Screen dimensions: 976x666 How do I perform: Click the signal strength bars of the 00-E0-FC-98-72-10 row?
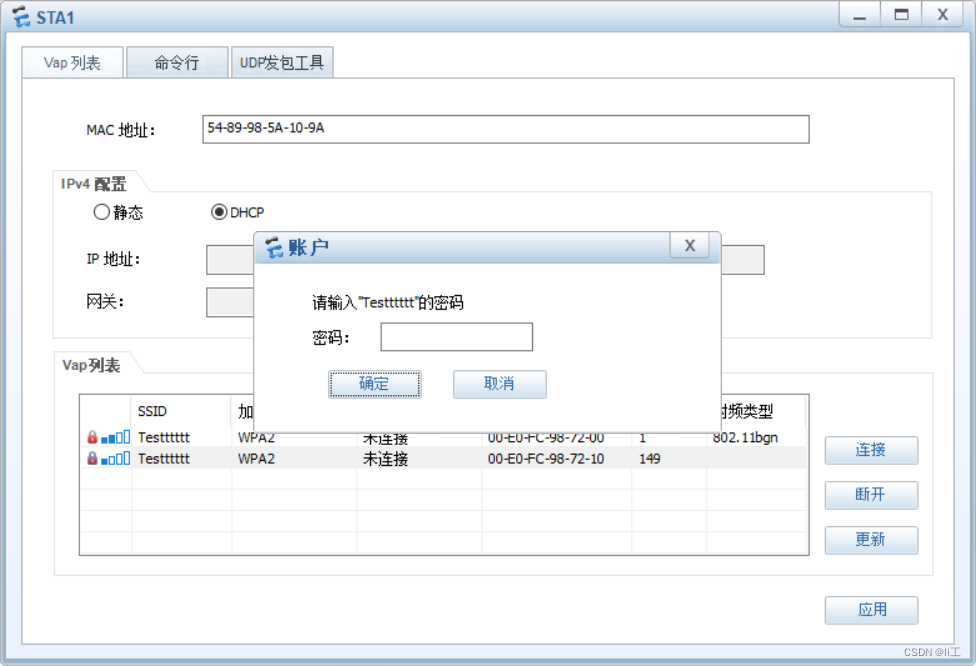[115, 459]
